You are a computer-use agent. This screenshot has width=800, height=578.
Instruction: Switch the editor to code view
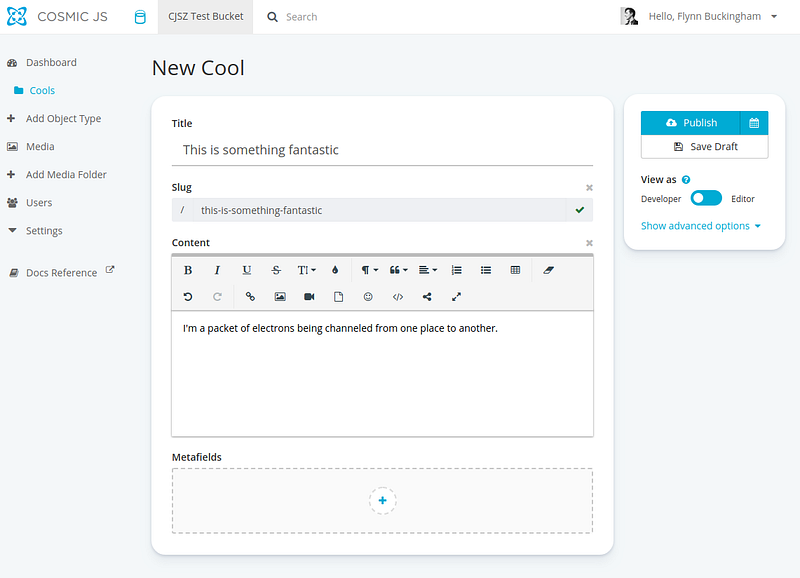point(398,297)
